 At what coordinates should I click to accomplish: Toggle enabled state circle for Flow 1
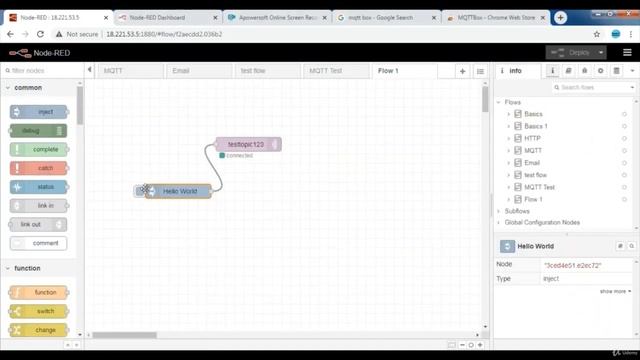pyautogui.click(x=624, y=200)
